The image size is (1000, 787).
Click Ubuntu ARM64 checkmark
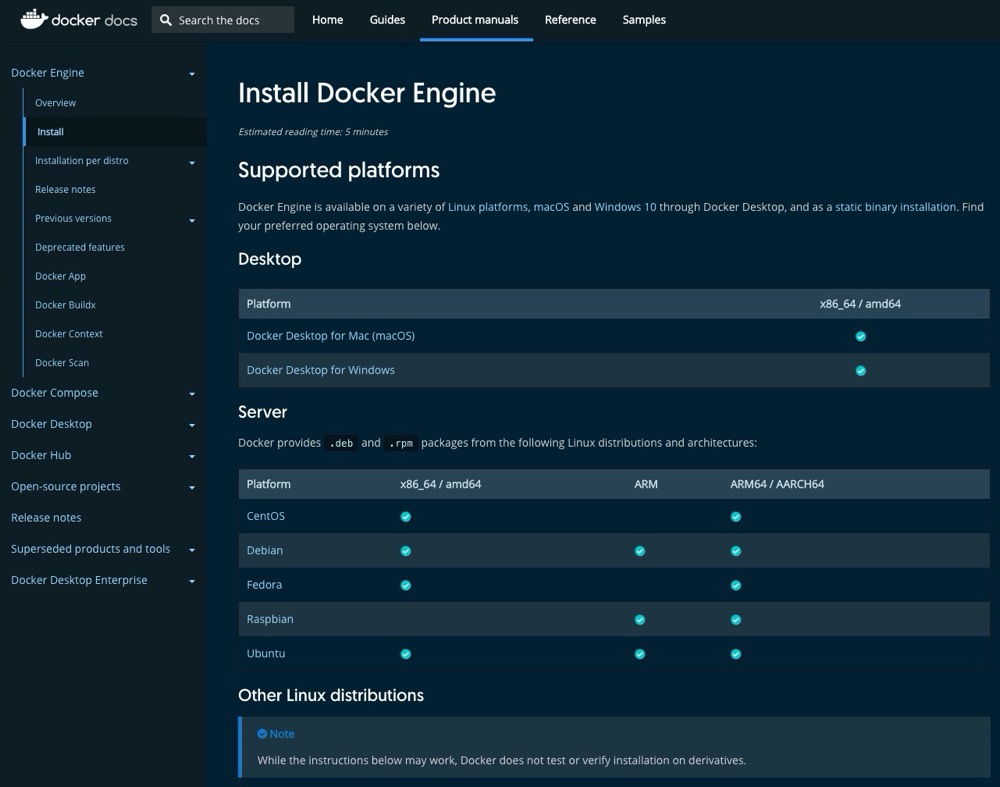pos(736,654)
